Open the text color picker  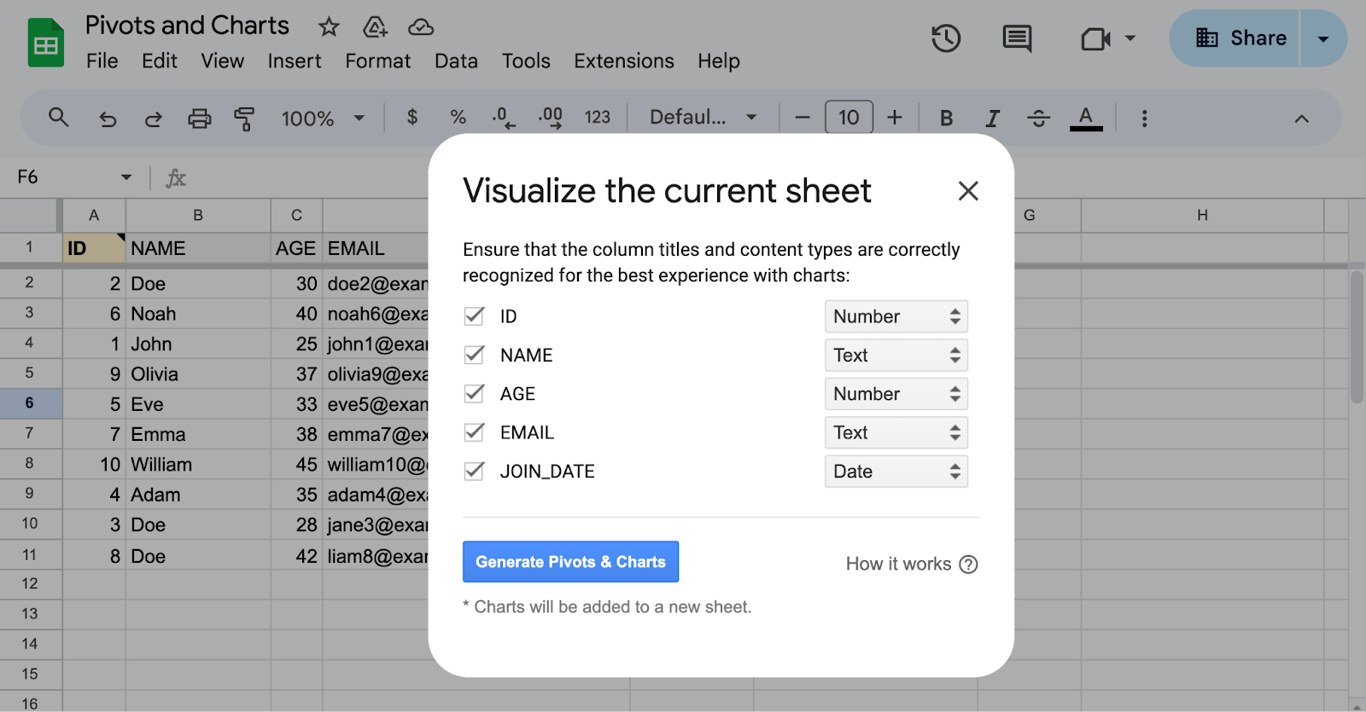[1086, 118]
